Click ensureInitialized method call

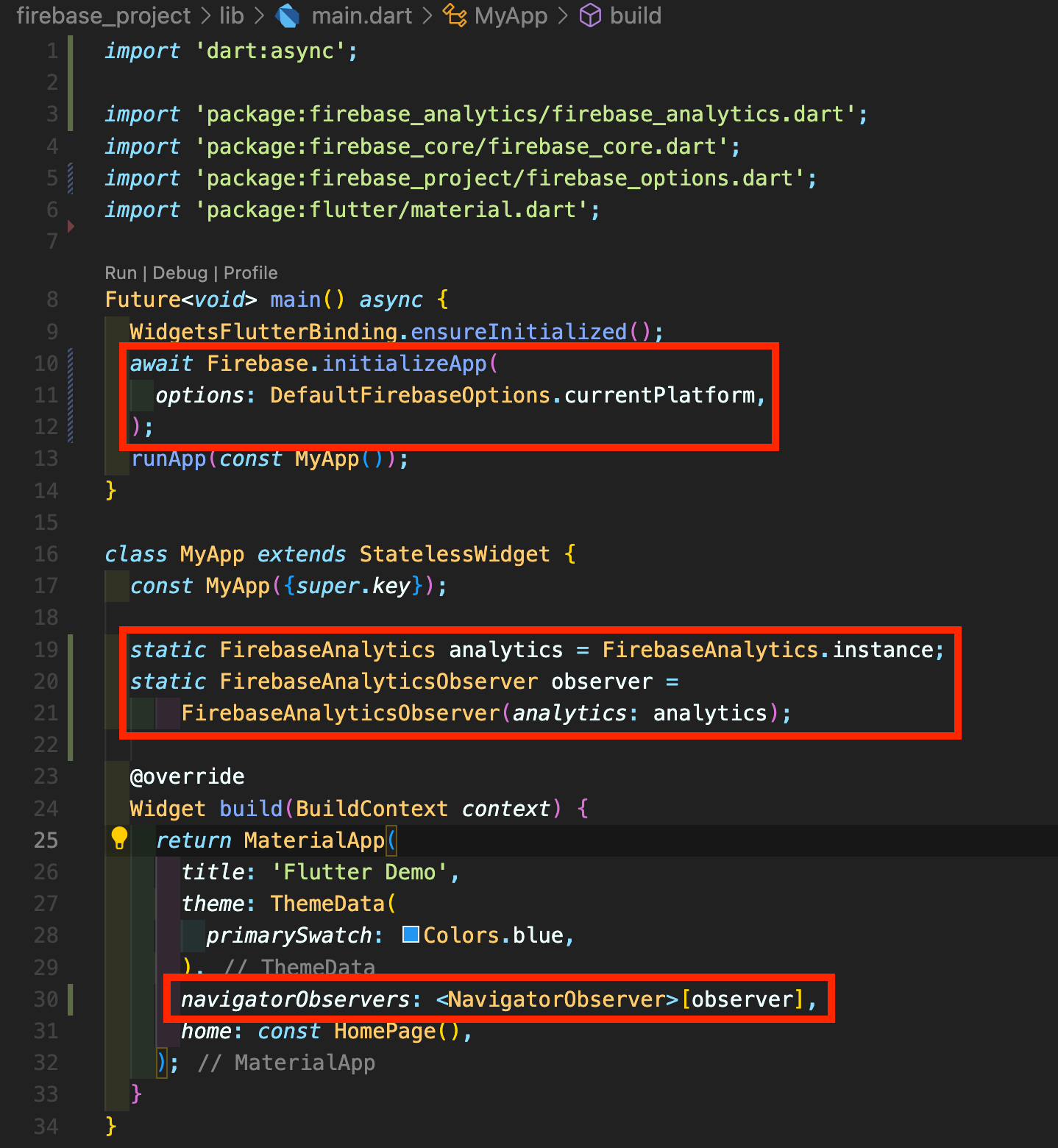point(519,332)
